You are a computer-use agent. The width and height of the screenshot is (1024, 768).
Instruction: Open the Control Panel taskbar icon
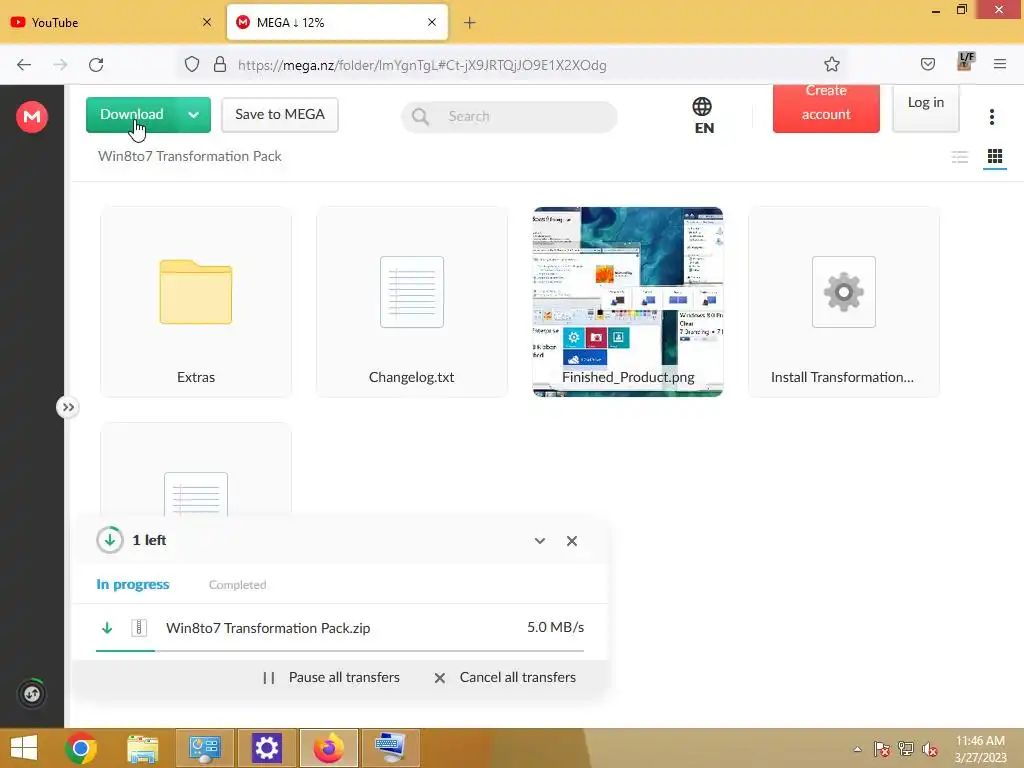point(204,748)
